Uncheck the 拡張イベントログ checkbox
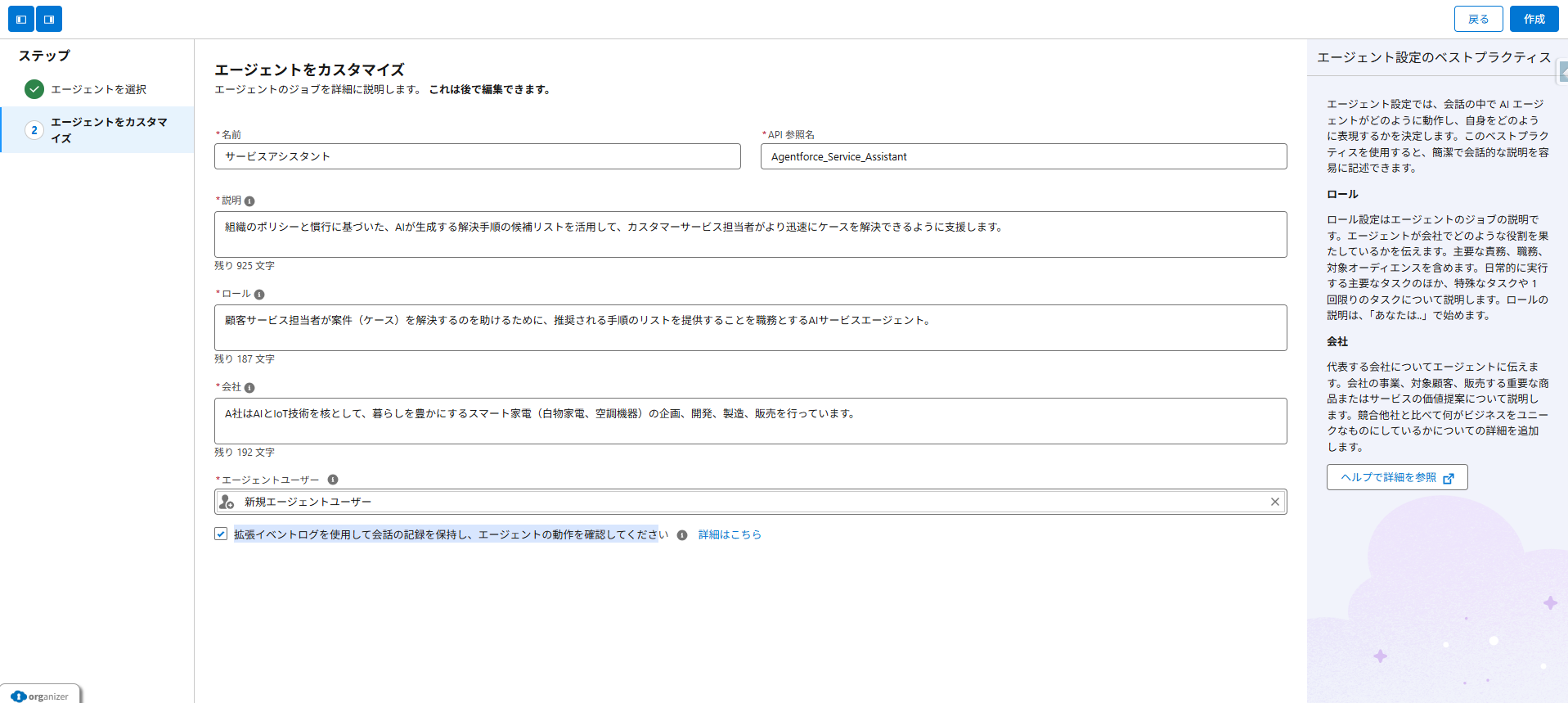 point(221,534)
